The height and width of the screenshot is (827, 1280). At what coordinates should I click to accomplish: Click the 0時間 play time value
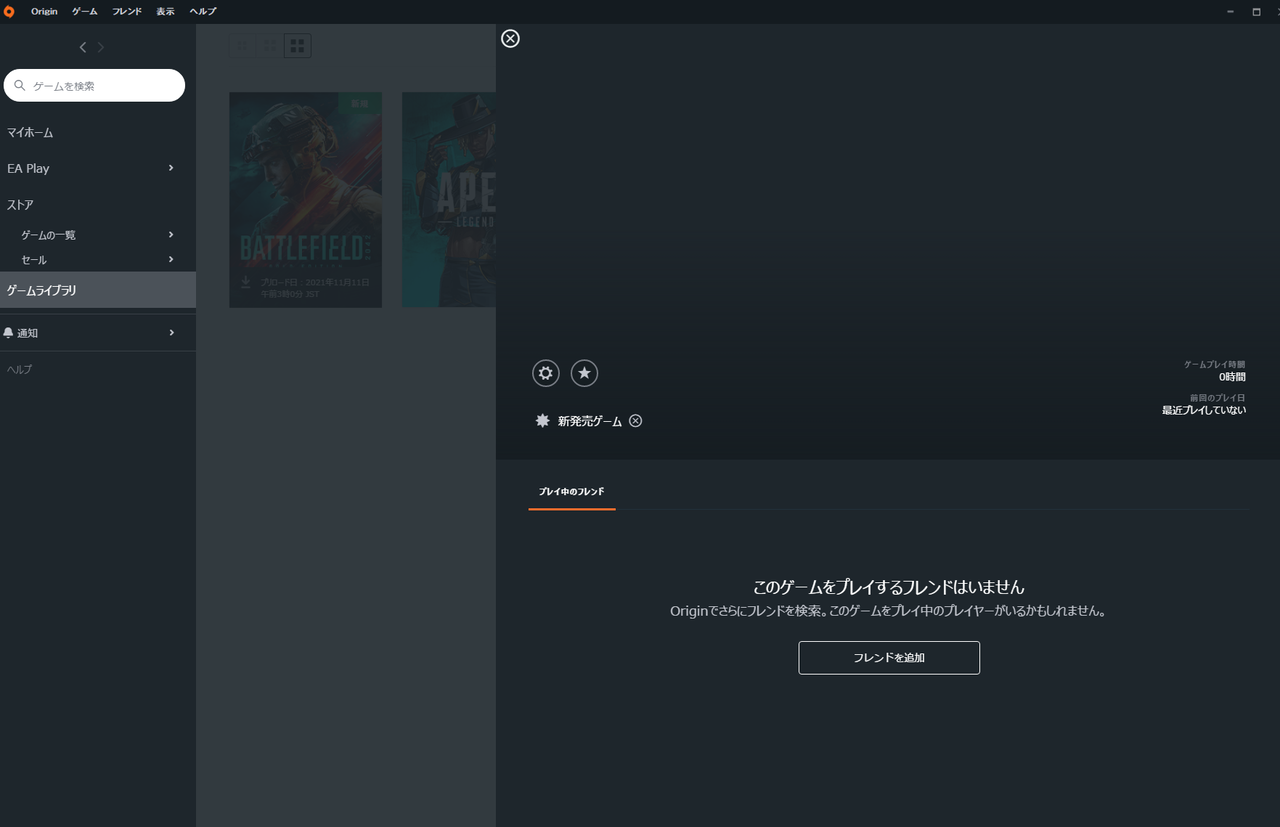1232,377
